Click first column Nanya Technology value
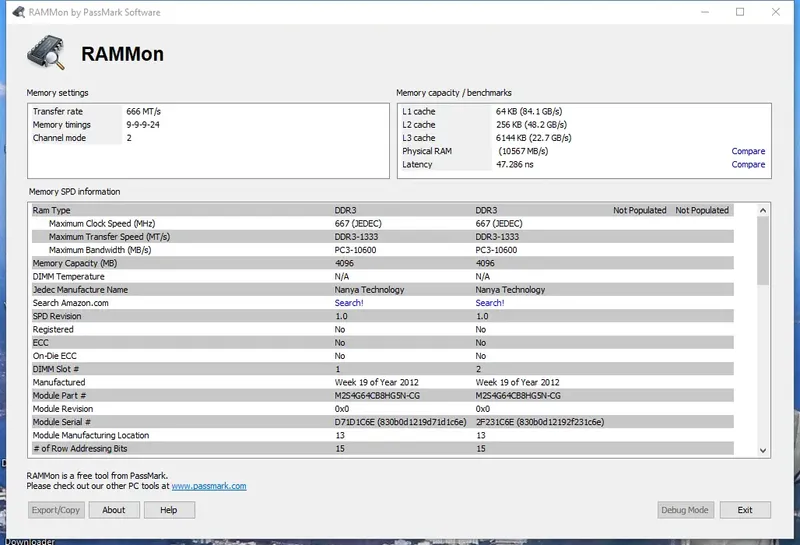 click(x=369, y=290)
